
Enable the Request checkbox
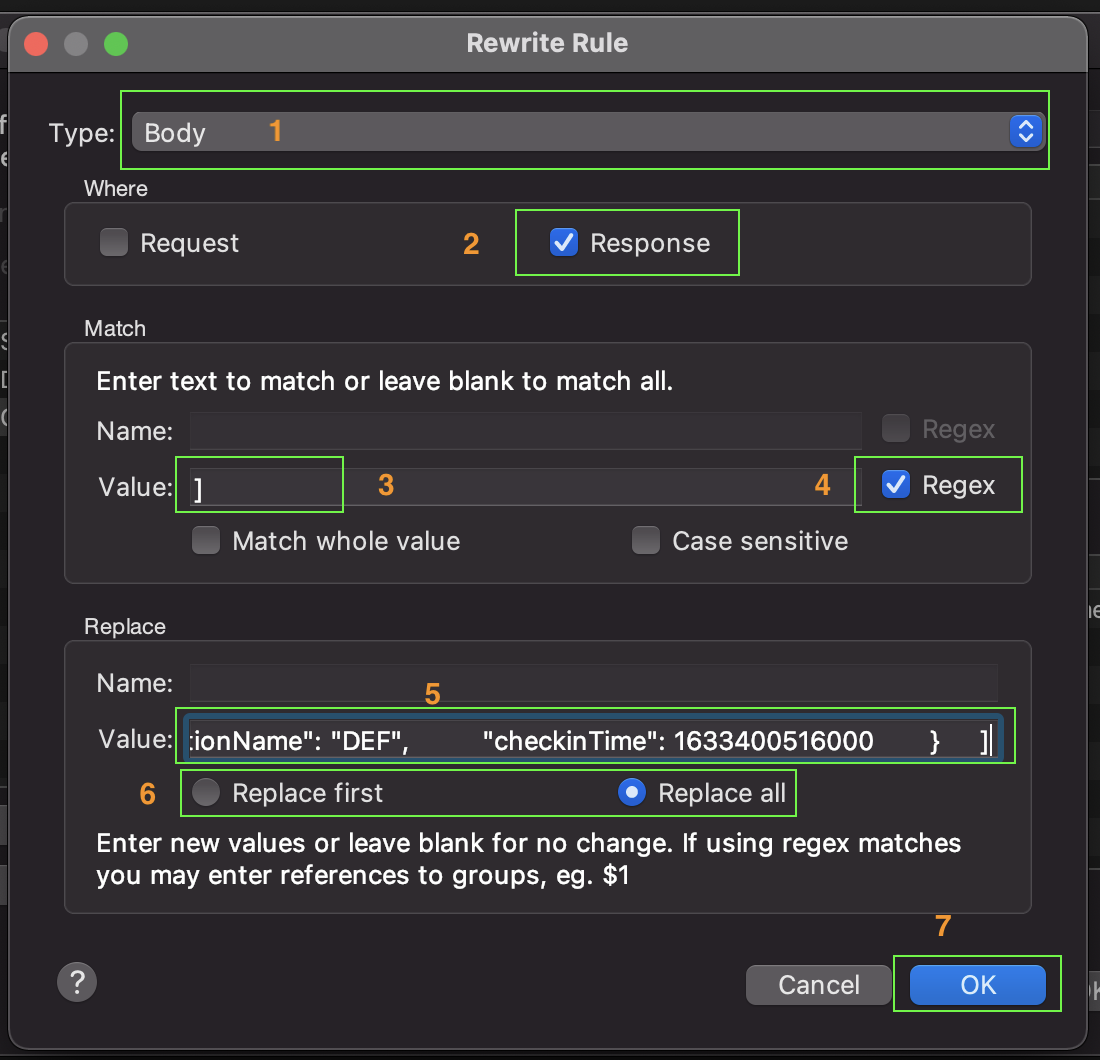[114, 243]
